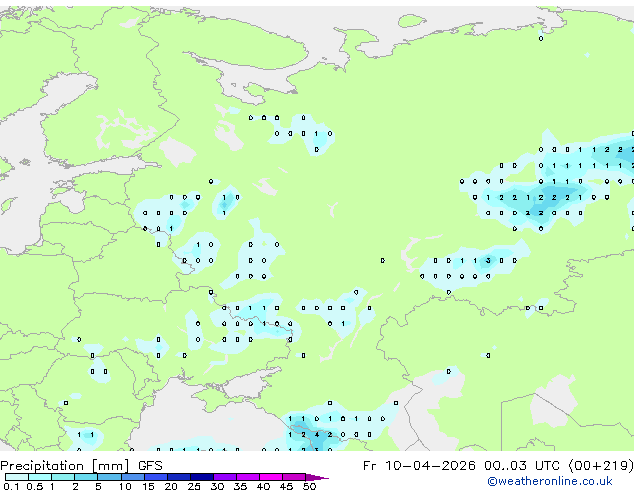
Task: Click the over-50 mm arrow tip of legend
Action: click(x=317, y=477)
